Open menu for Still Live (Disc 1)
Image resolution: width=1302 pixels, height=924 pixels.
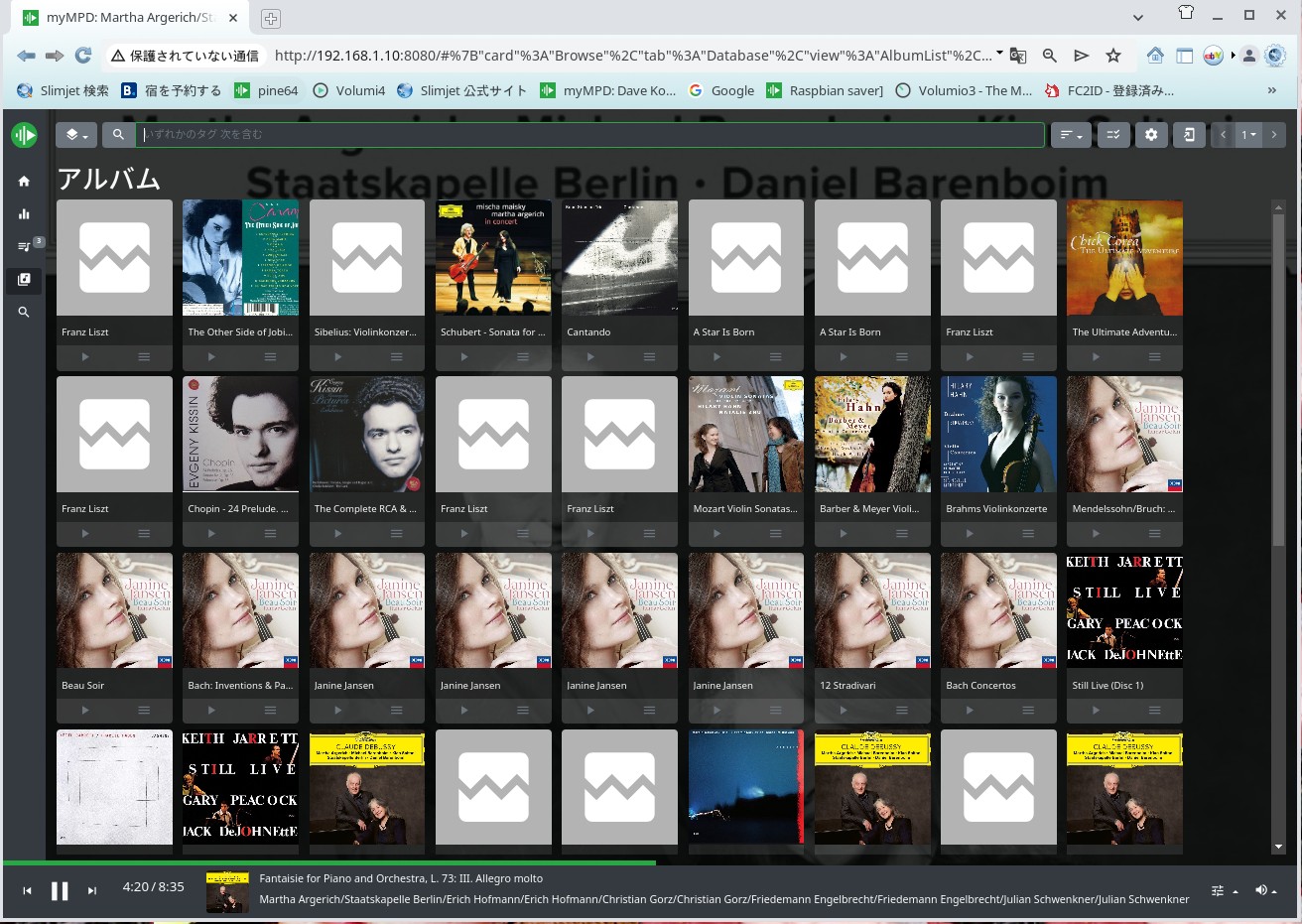1154,710
